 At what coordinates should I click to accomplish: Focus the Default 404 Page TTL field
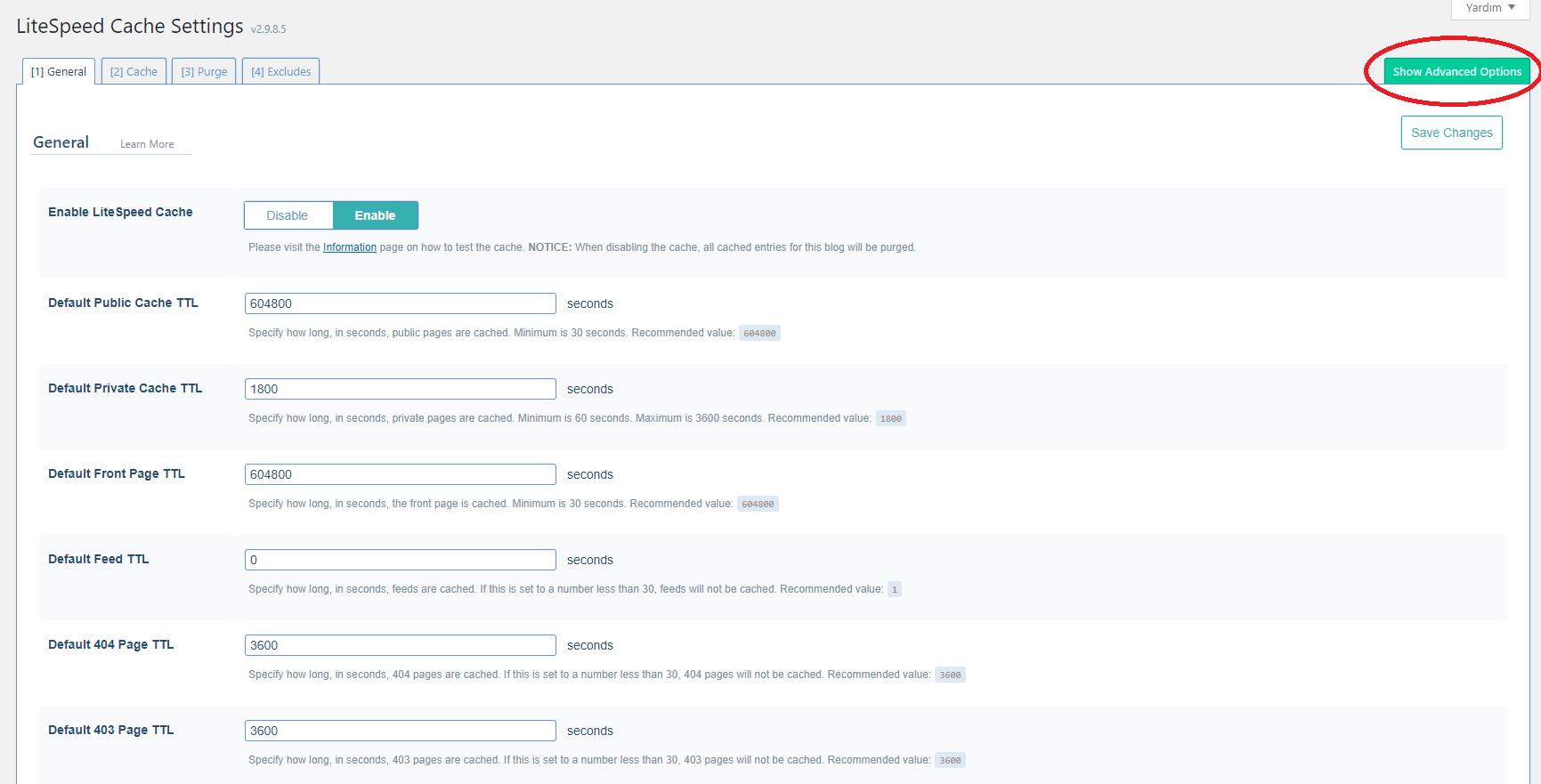pos(401,645)
